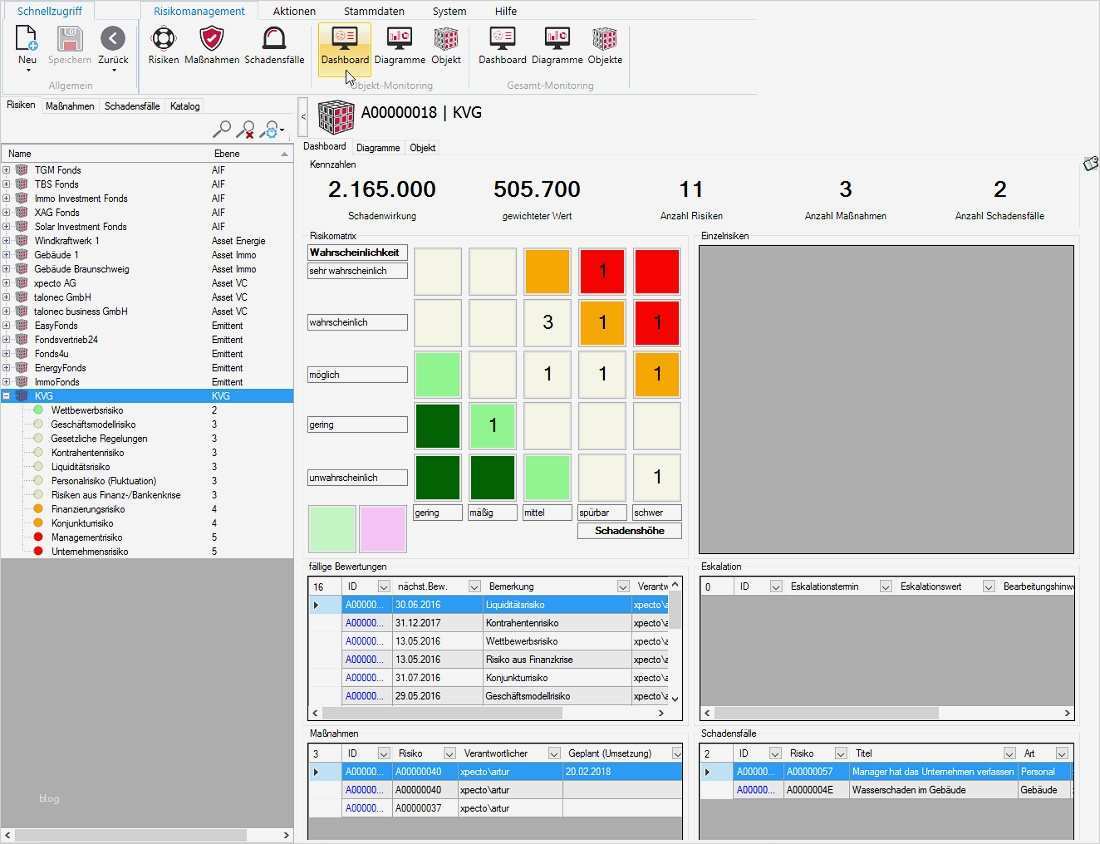Expand the Windkraftwerk 1 tree node
This screenshot has width=1100, height=844.
click(x=6, y=241)
